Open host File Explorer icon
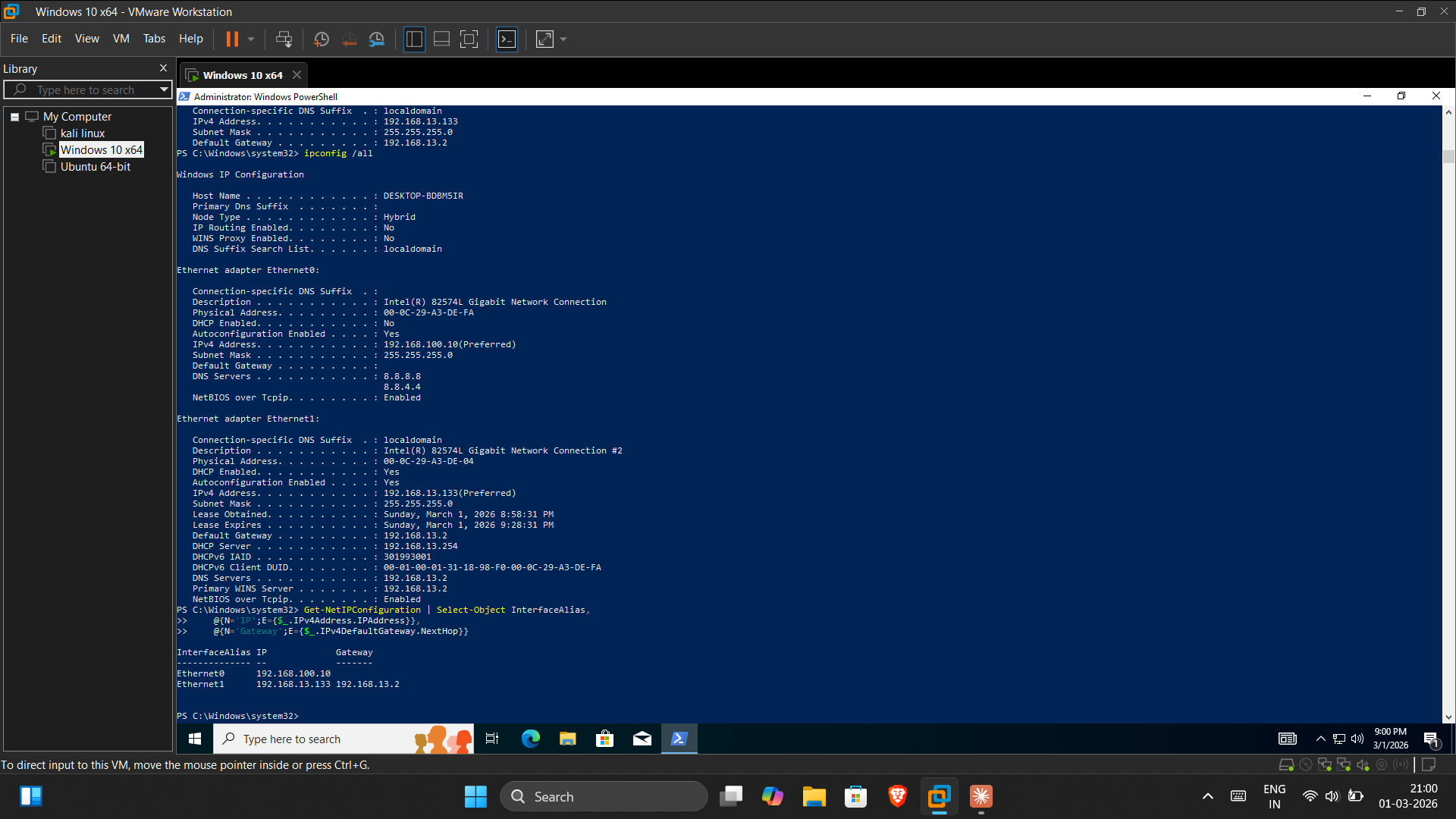This screenshot has width=1456, height=819. pos(814,796)
